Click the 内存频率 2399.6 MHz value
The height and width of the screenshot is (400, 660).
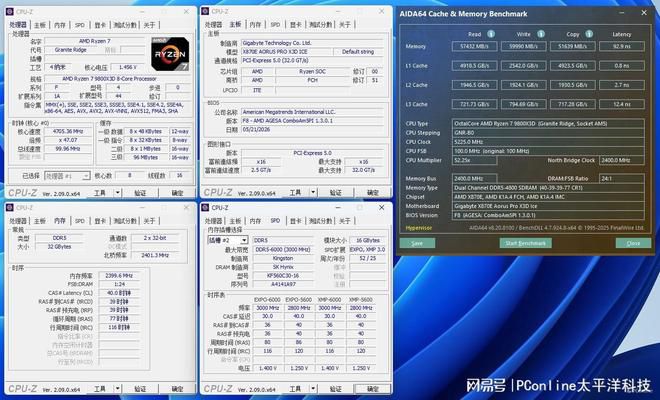119,276
